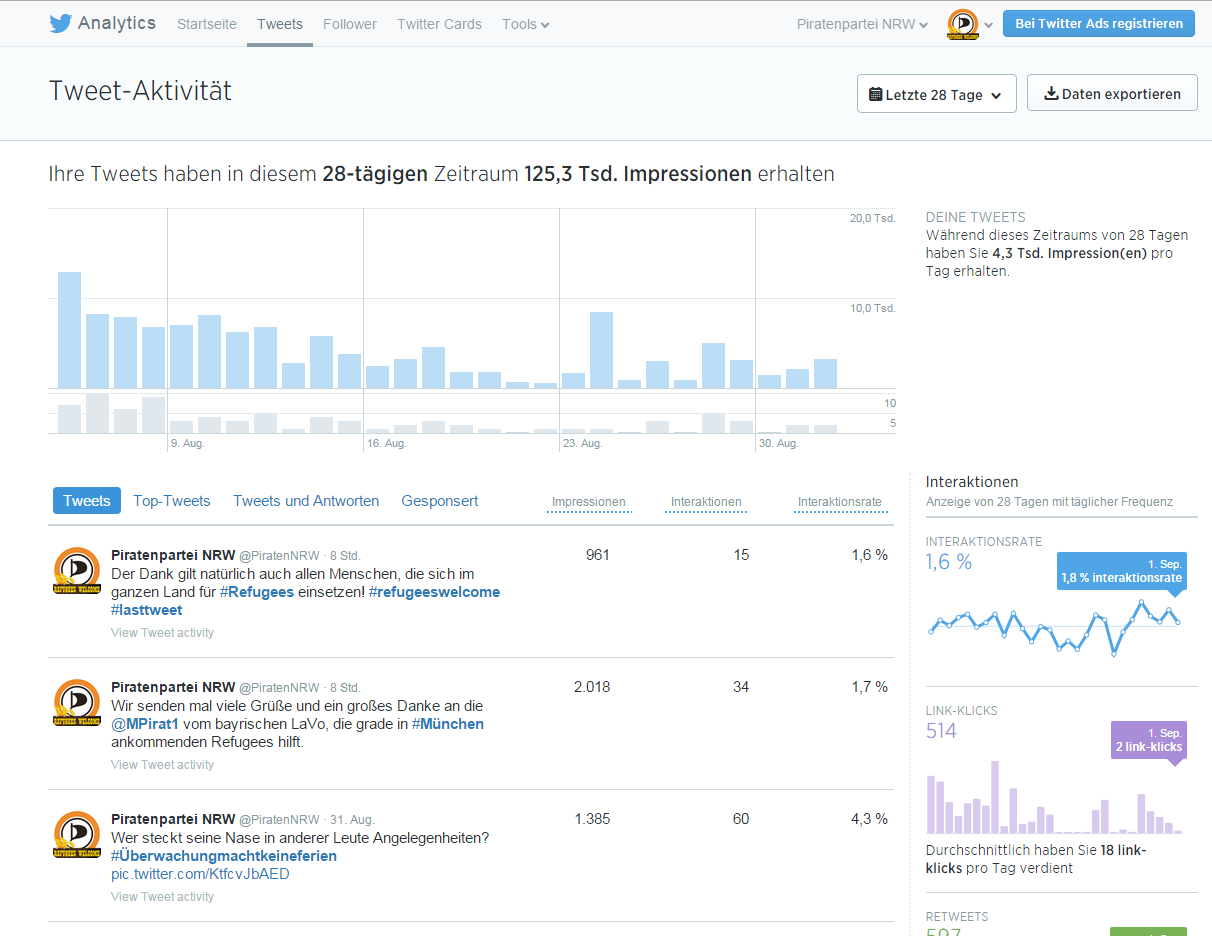
Task: Go to the Follower page
Action: coord(350,24)
